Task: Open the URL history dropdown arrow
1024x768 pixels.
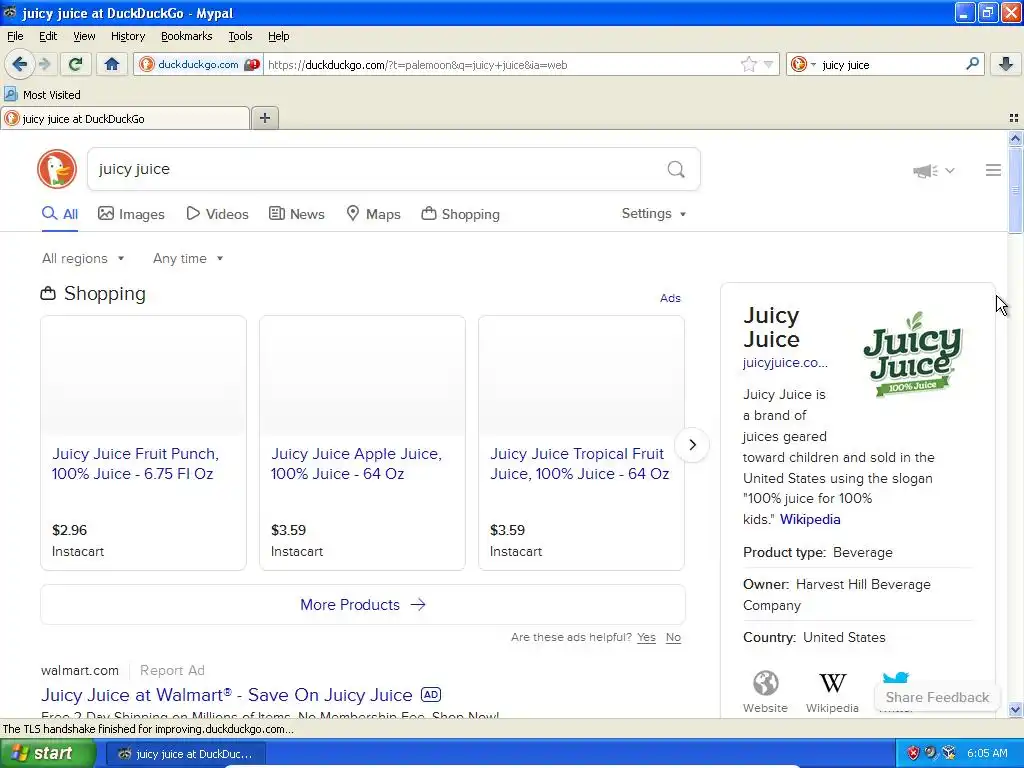Action: (x=768, y=64)
